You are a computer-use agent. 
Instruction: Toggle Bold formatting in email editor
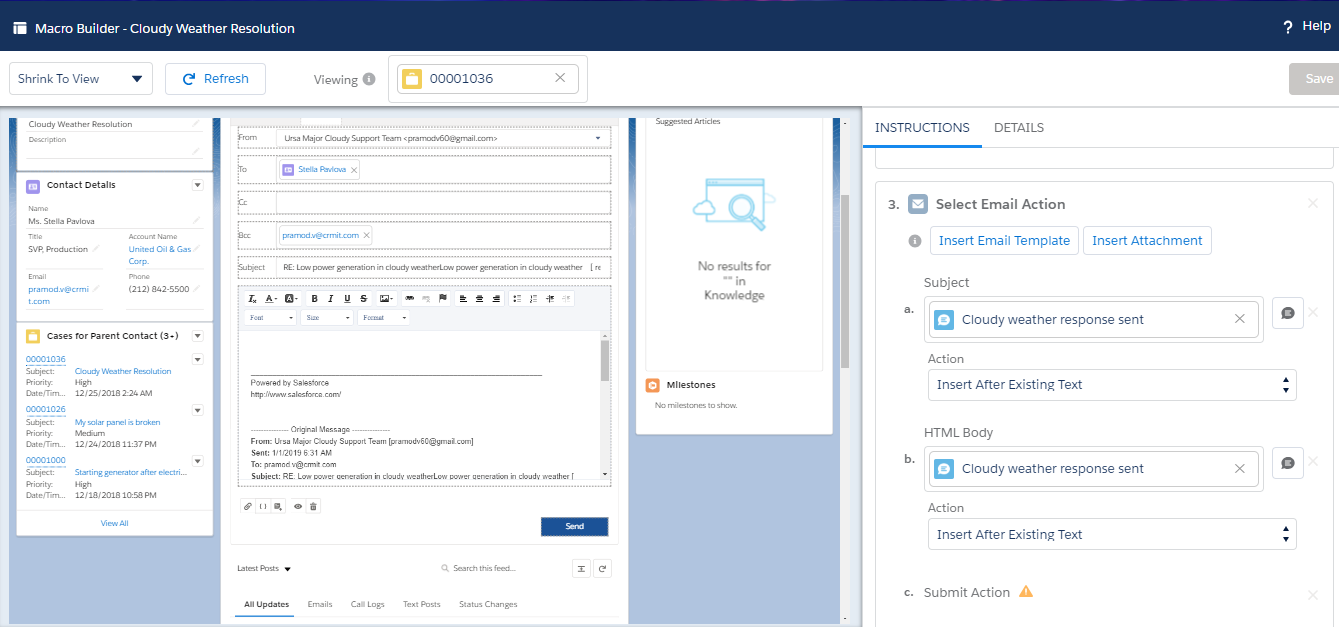coord(314,298)
